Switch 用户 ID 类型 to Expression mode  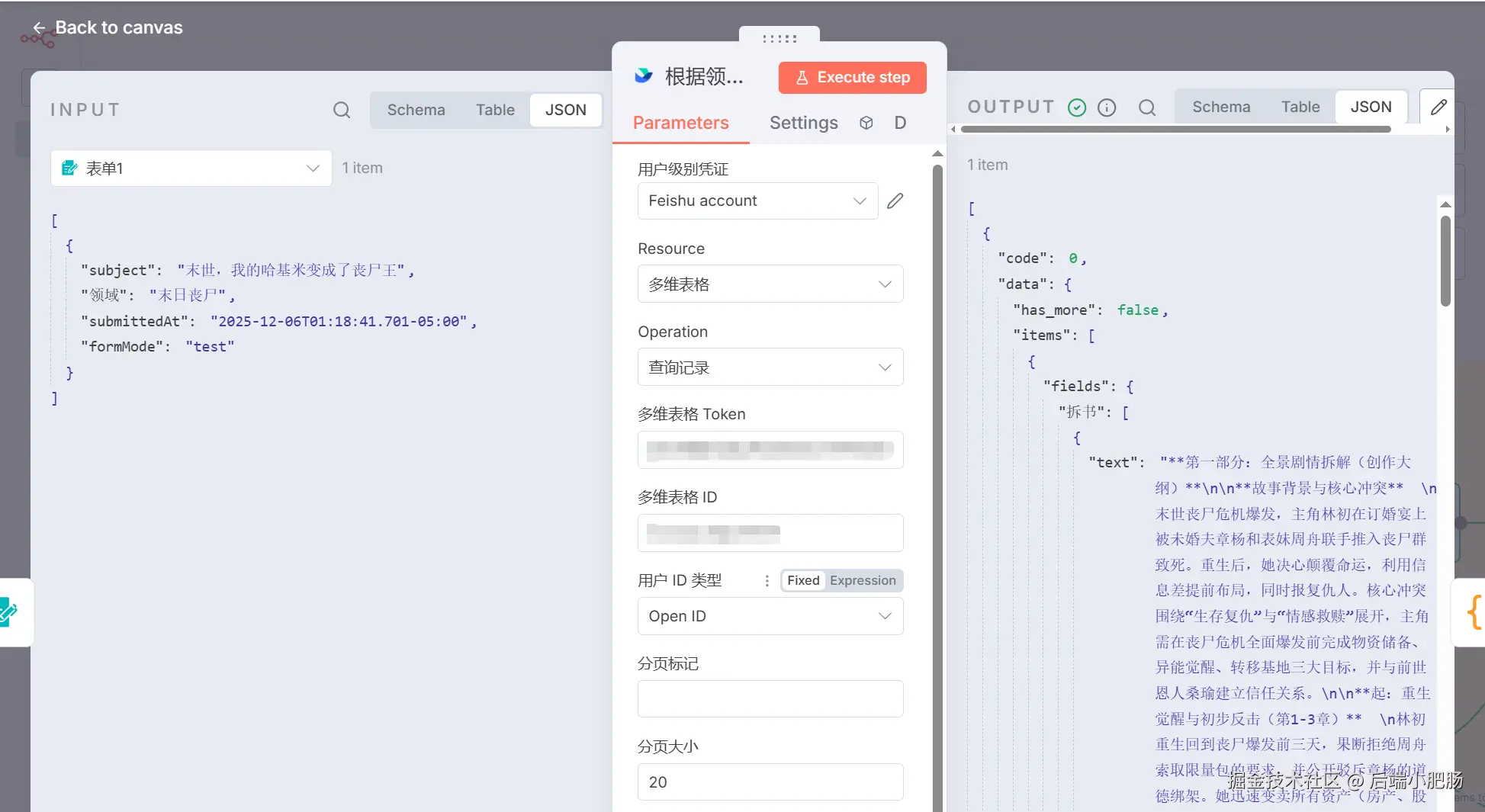click(x=863, y=581)
